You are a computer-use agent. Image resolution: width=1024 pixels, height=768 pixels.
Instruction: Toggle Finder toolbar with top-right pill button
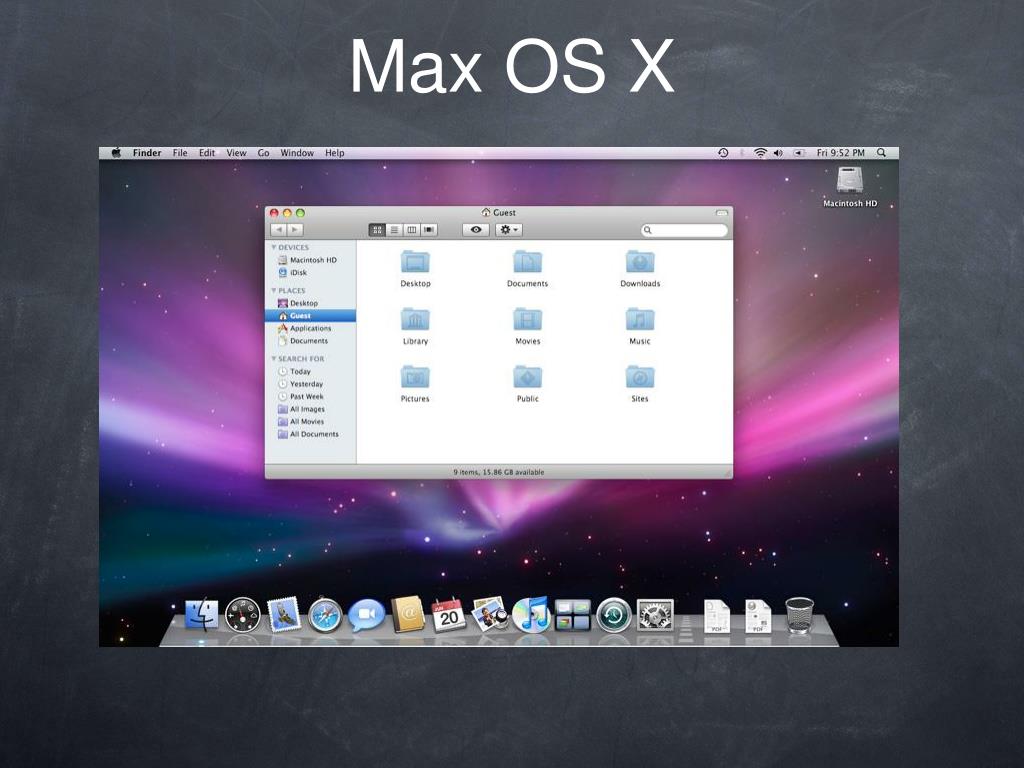722,213
